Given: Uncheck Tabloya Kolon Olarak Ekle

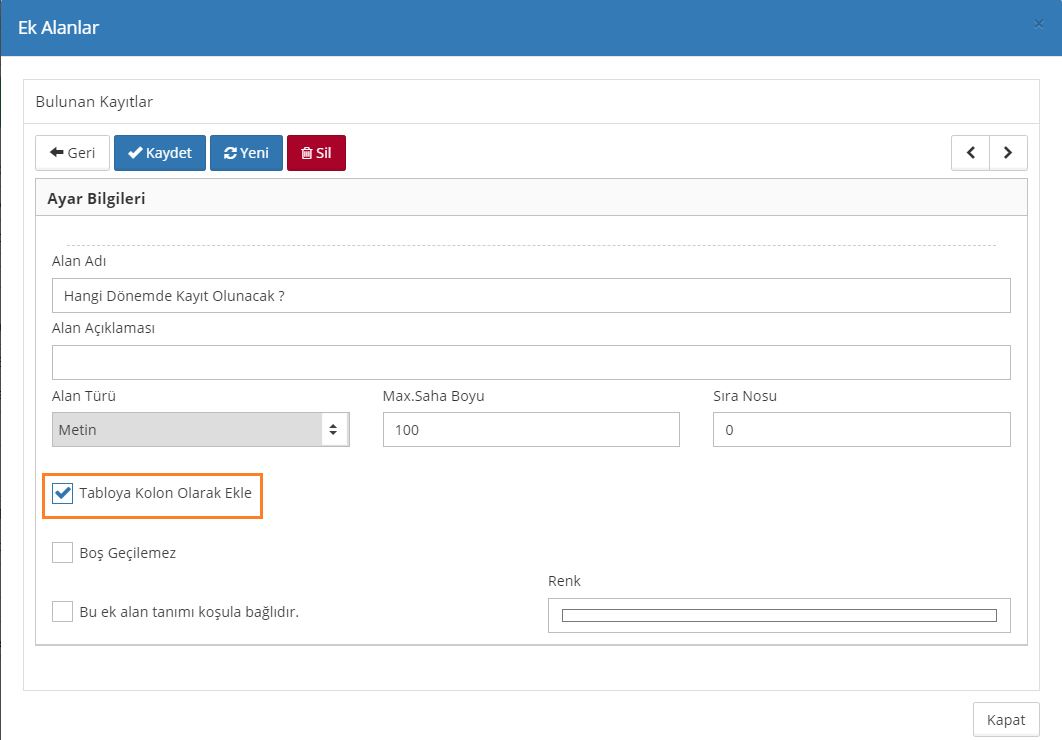Looking at the screenshot, I should click(63, 493).
